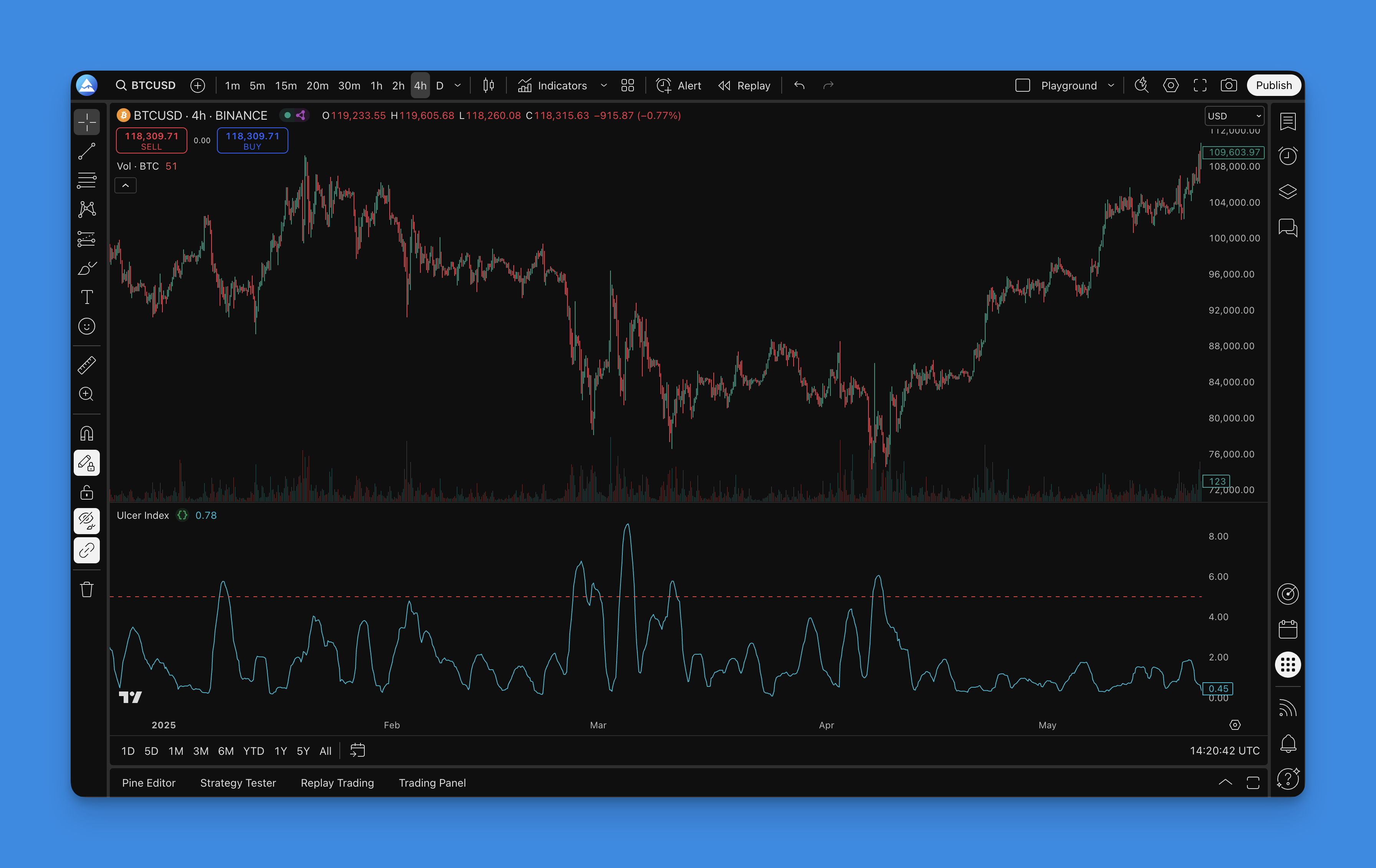The image size is (1376, 868).
Task: Select the 1h timeframe
Action: click(376, 86)
